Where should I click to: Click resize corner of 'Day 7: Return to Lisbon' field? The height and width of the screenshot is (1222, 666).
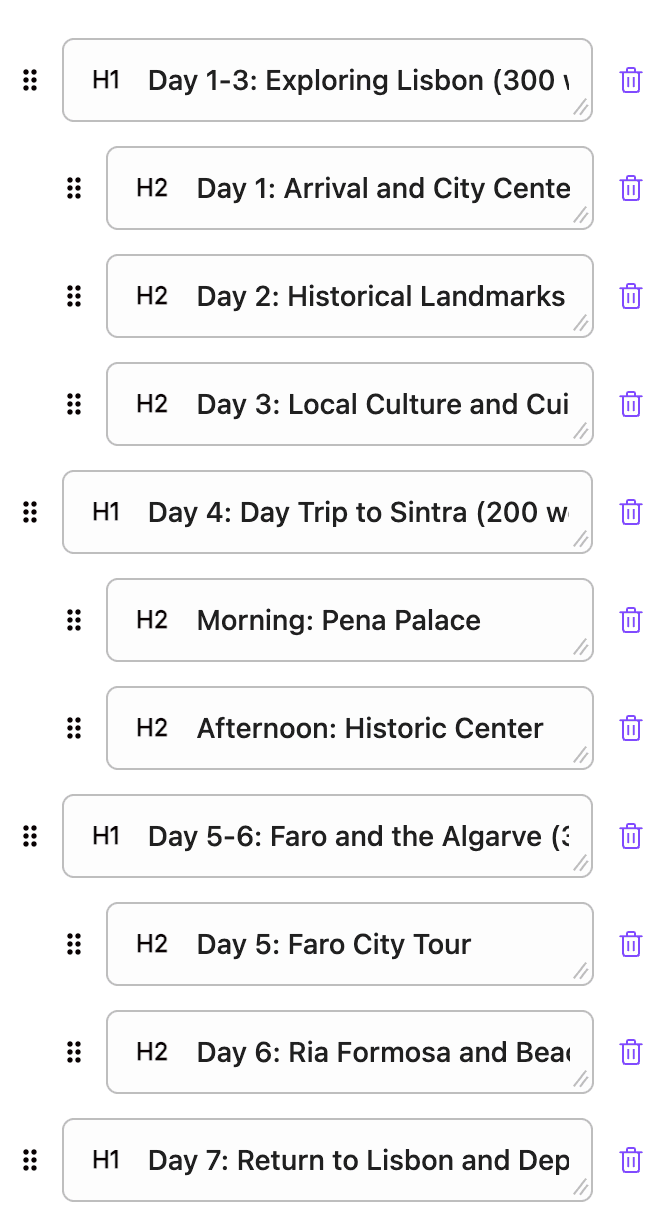(x=581, y=1188)
